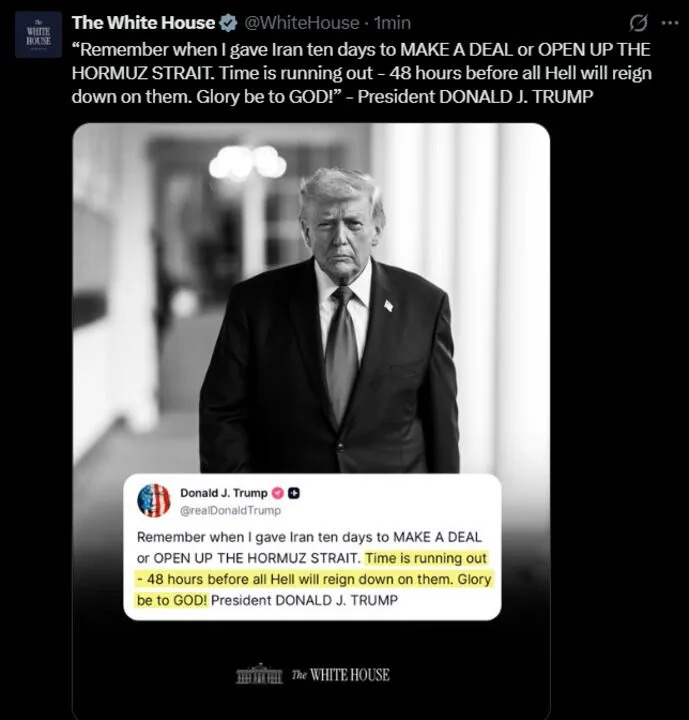The width and height of the screenshot is (689, 720).
Task: Open the black-and-white Trump photo
Action: (x=311, y=298)
